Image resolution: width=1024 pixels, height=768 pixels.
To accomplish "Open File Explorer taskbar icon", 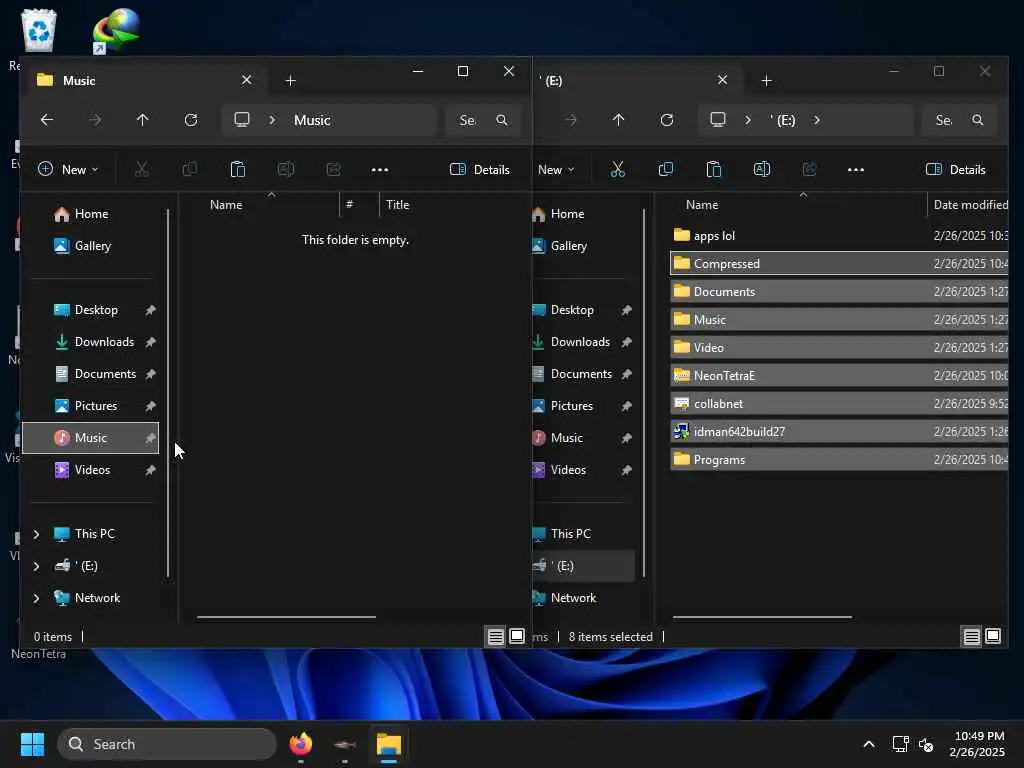I will pyautogui.click(x=389, y=744).
